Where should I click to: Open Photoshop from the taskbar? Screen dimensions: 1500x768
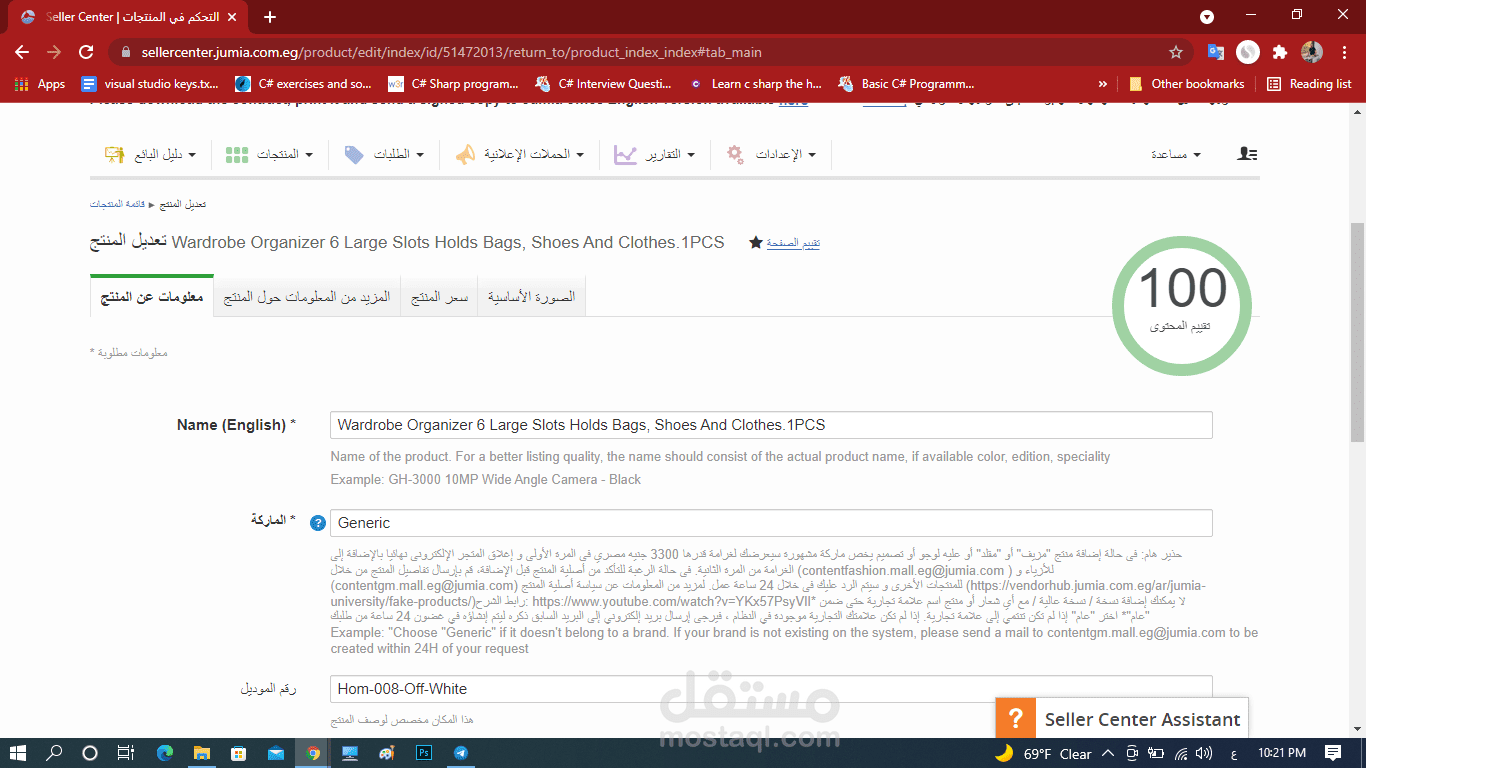point(424,753)
